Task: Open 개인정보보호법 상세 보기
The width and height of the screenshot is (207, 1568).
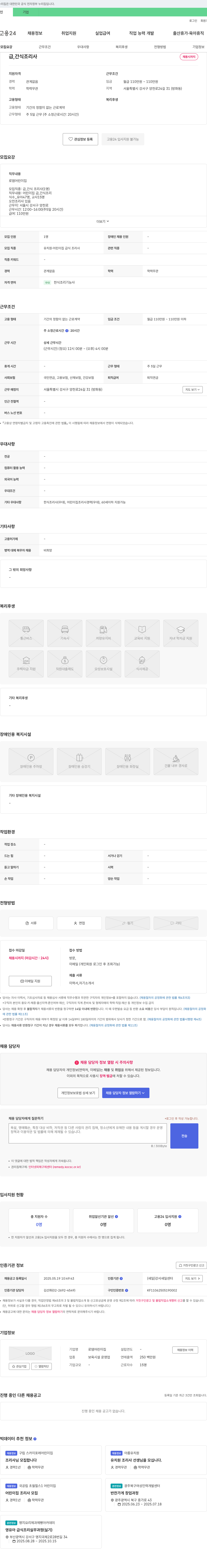Action: [78, 1093]
